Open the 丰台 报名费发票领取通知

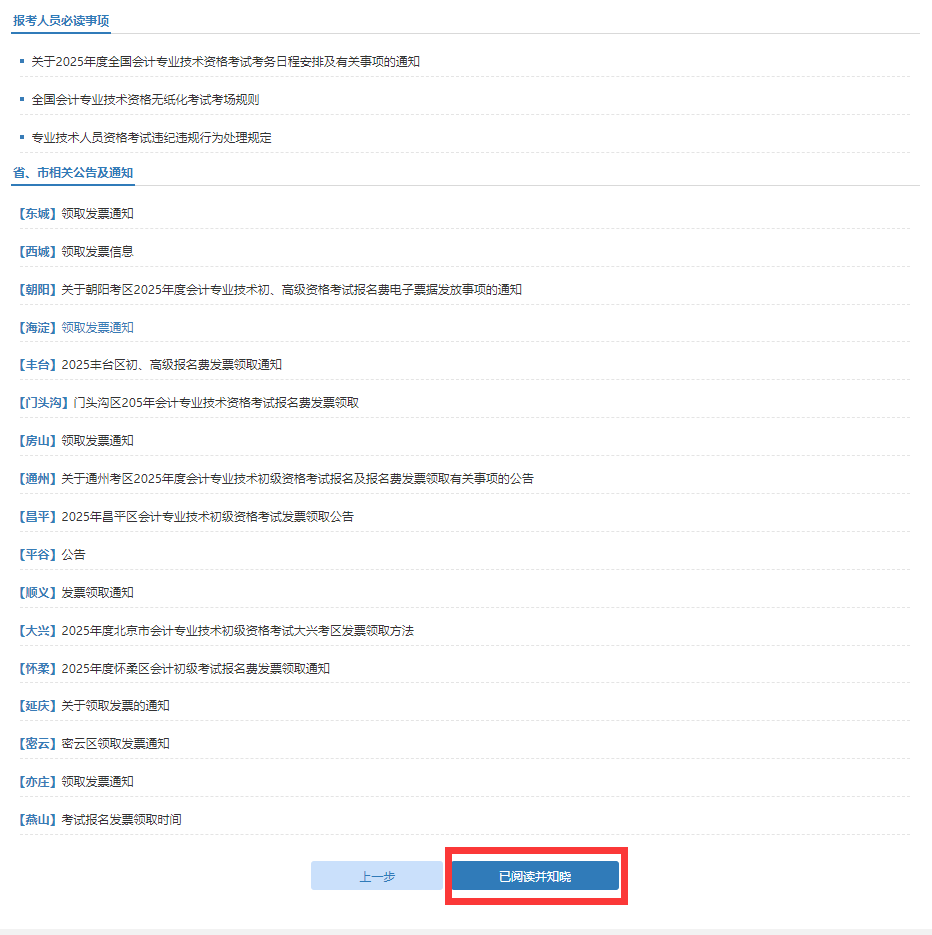pyautogui.click(x=171, y=365)
